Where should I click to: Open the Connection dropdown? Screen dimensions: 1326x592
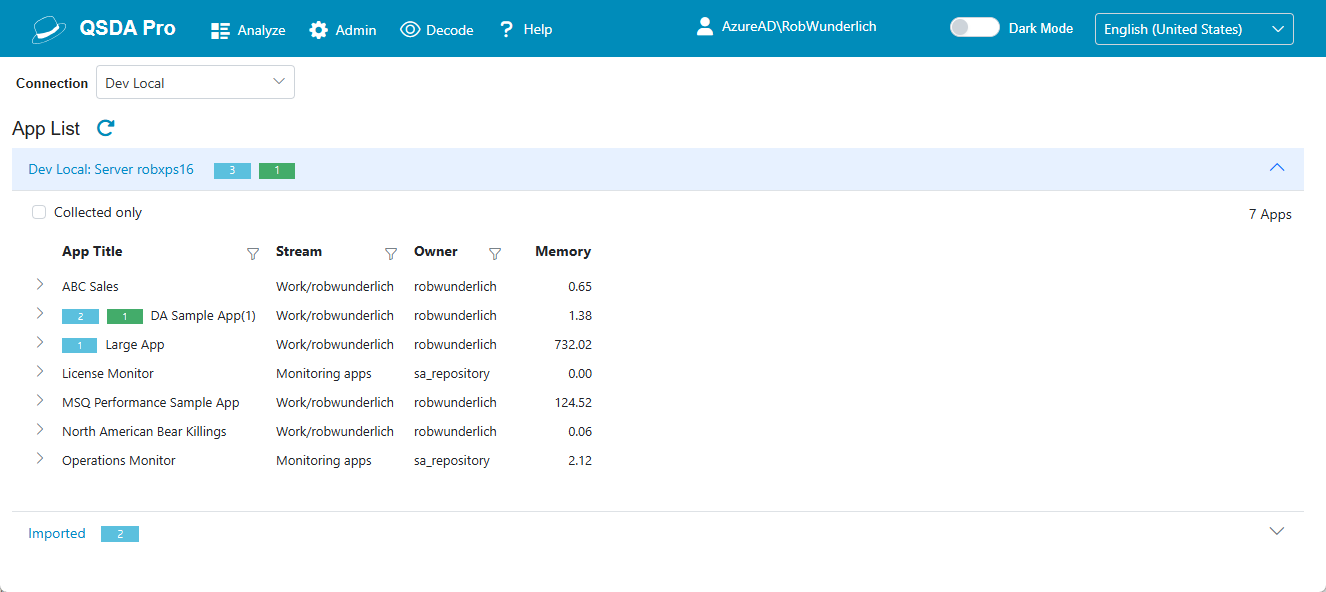coord(195,83)
